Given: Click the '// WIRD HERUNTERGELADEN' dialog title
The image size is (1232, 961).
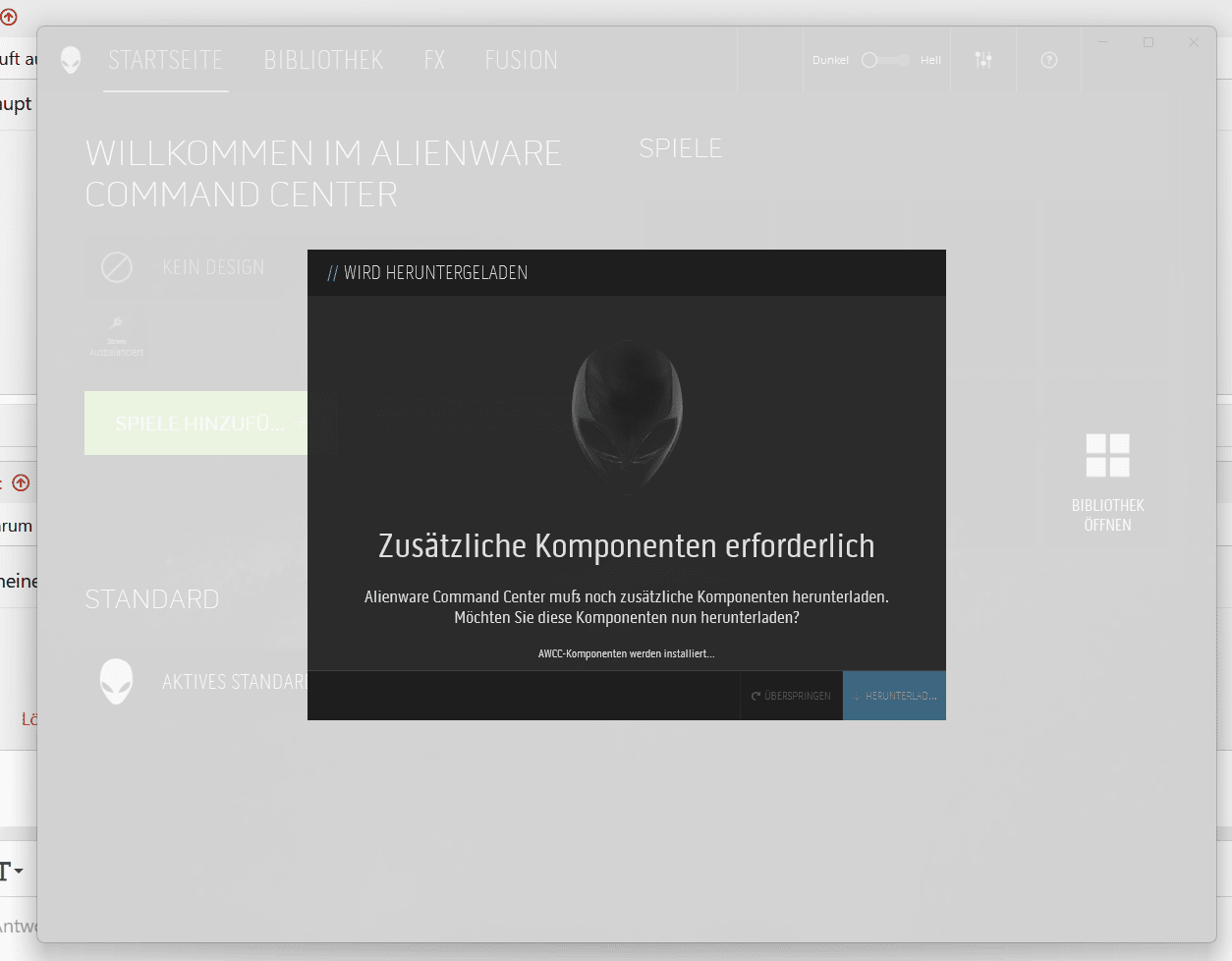Looking at the screenshot, I should [x=427, y=273].
